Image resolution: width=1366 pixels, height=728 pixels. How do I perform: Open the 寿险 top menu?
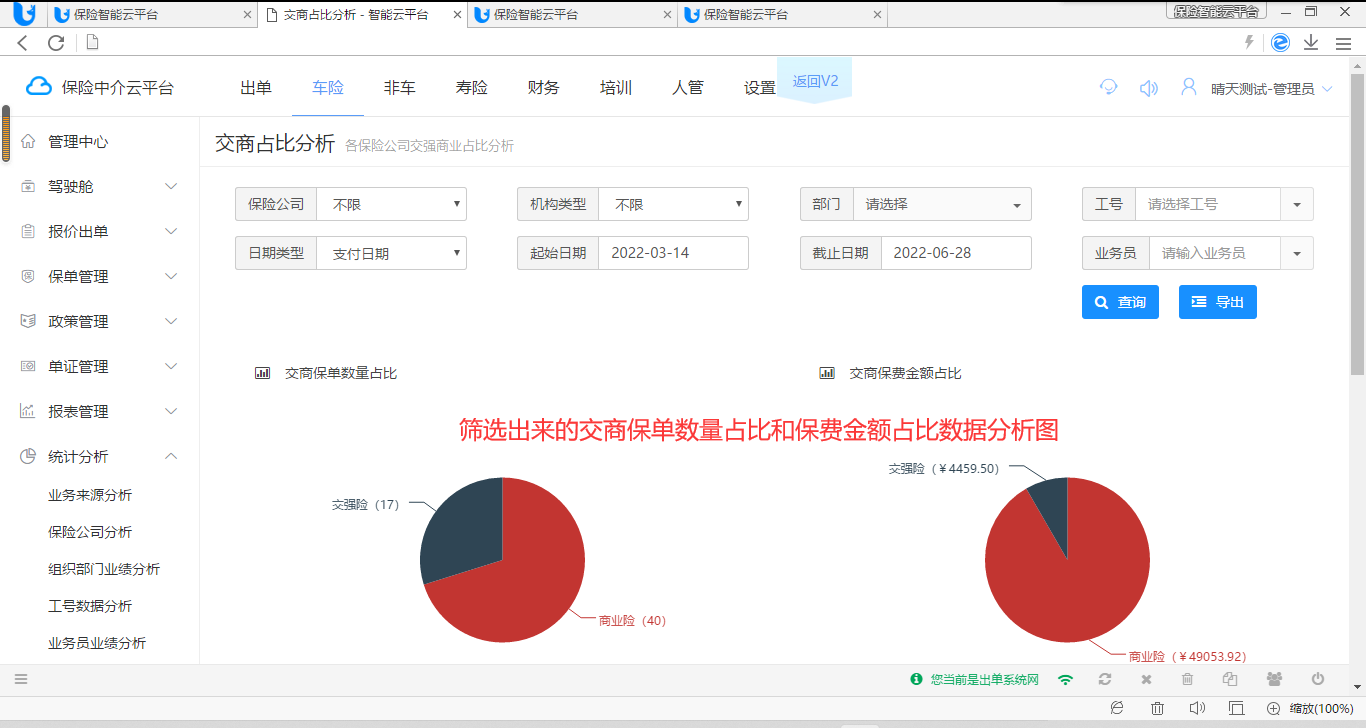pos(472,88)
